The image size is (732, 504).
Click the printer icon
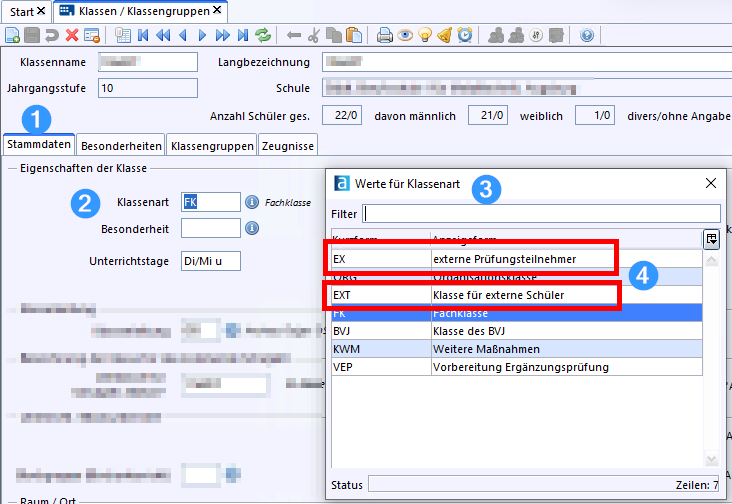pyautogui.click(x=385, y=36)
